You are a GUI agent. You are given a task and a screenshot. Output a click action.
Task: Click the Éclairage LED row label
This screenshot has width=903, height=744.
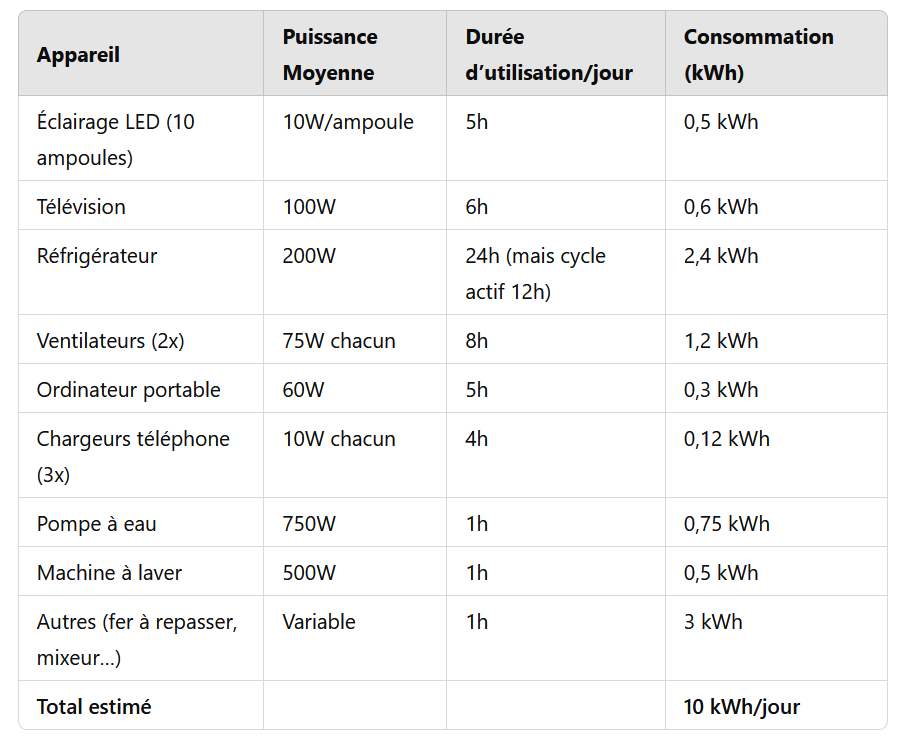coord(116,139)
